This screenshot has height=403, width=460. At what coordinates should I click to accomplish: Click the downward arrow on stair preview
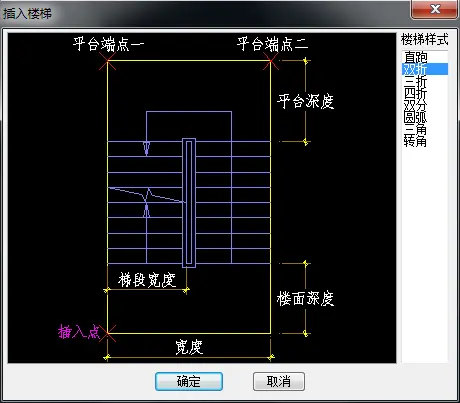pos(146,148)
